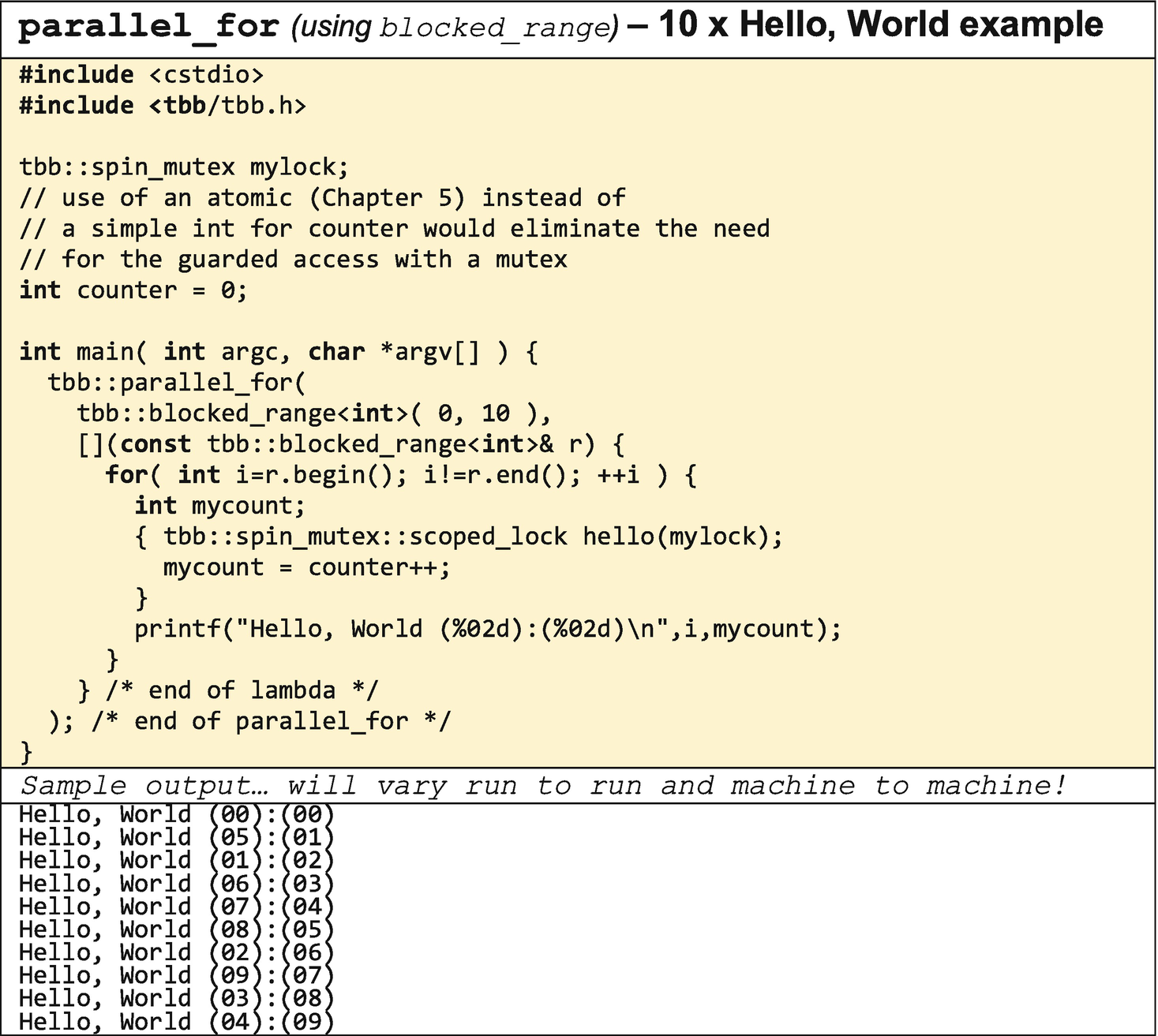Click the line "#include <cstdio>"
1158x1036 pixels.
(x=141, y=75)
